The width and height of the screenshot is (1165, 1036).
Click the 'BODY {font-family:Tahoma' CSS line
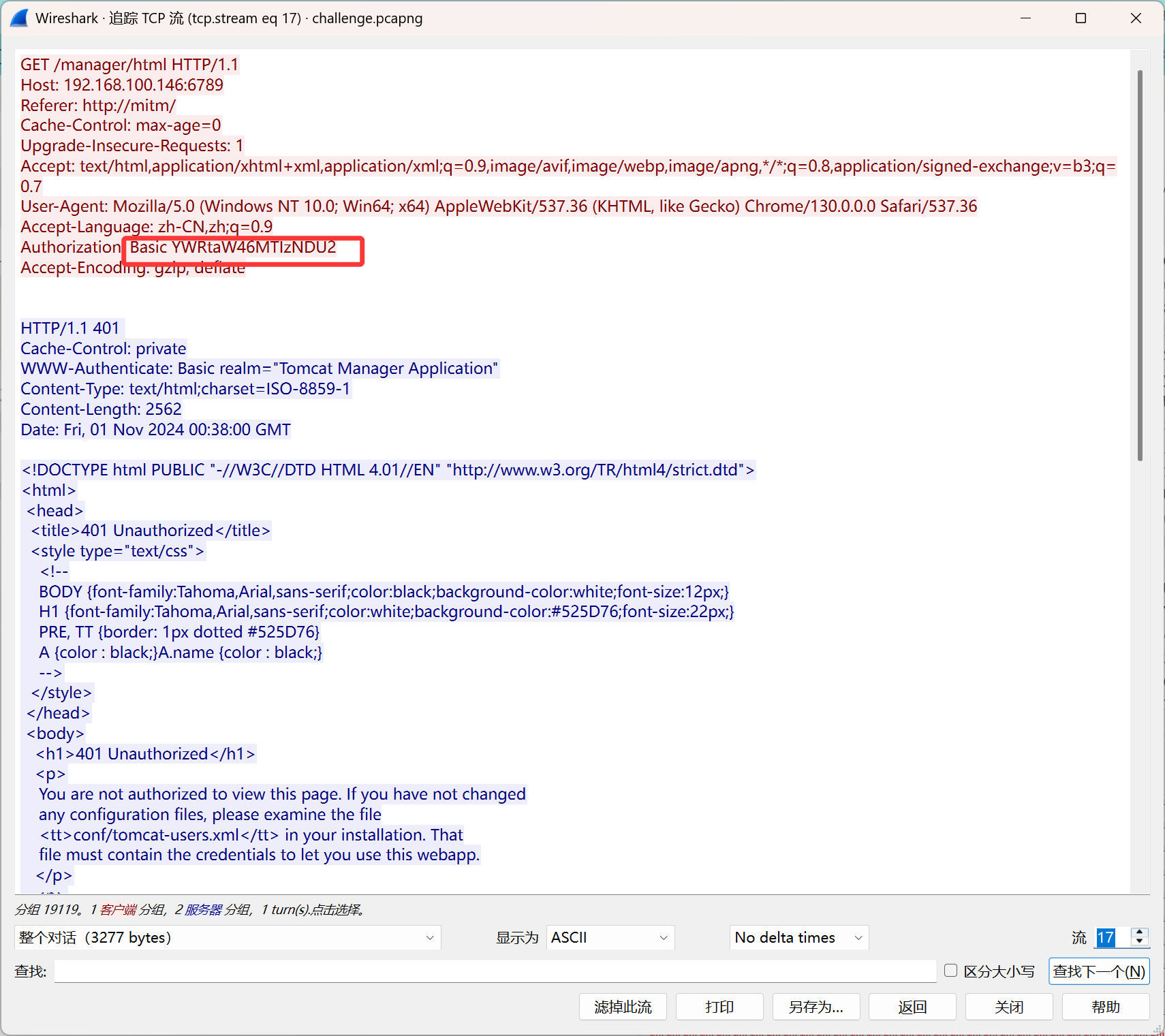click(384, 592)
